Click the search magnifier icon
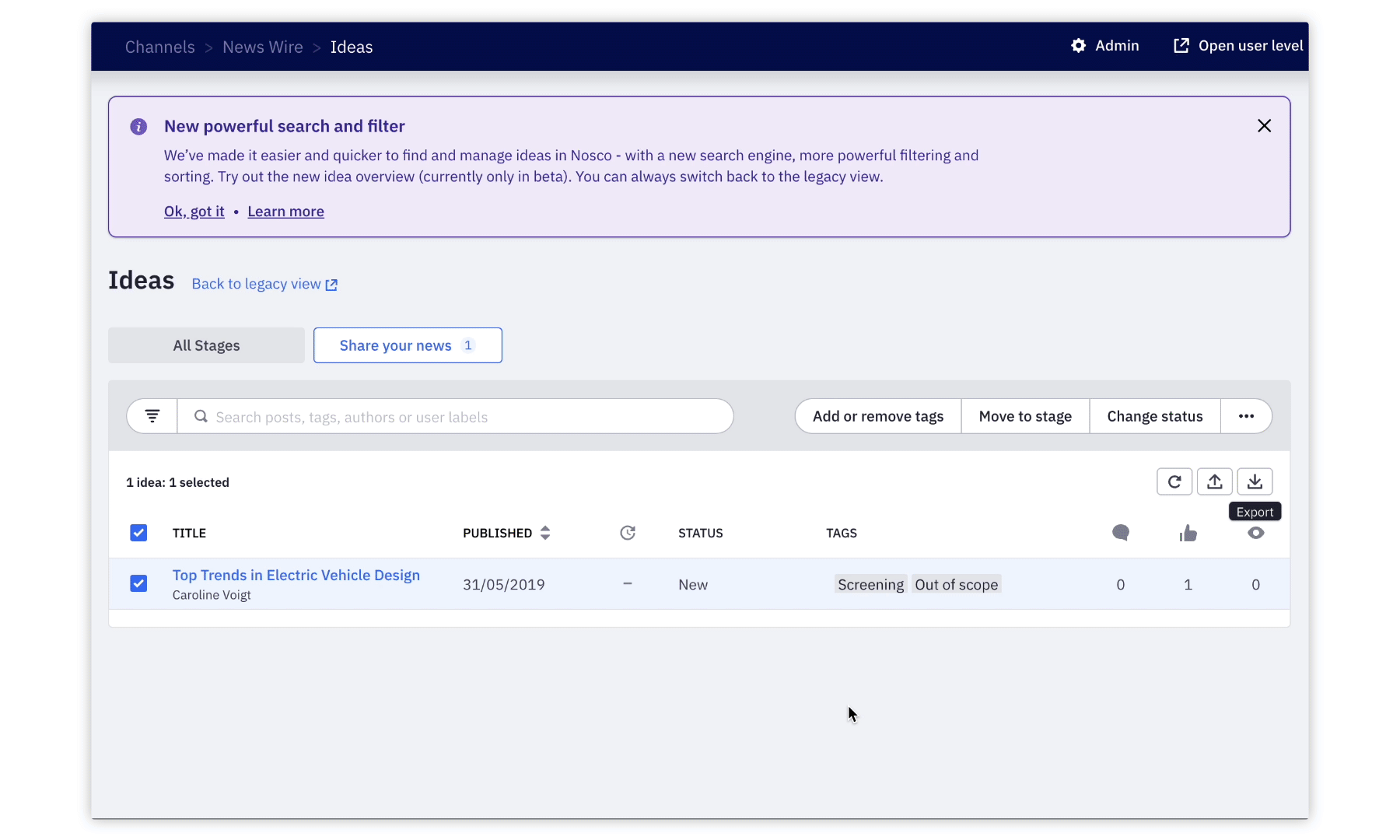This screenshot has width=1400, height=840. [201, 416]
